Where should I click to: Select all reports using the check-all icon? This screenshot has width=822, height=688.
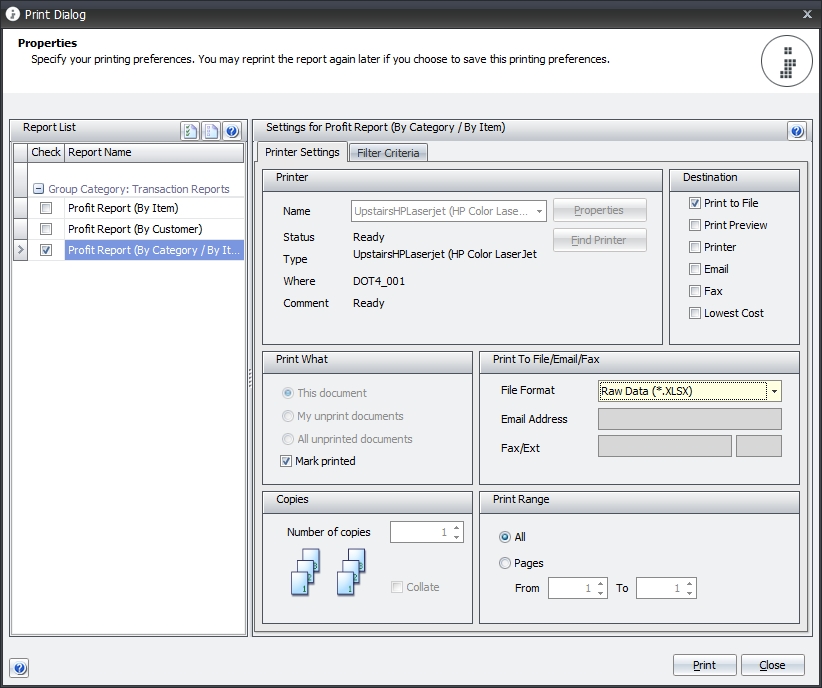(190, 130)
